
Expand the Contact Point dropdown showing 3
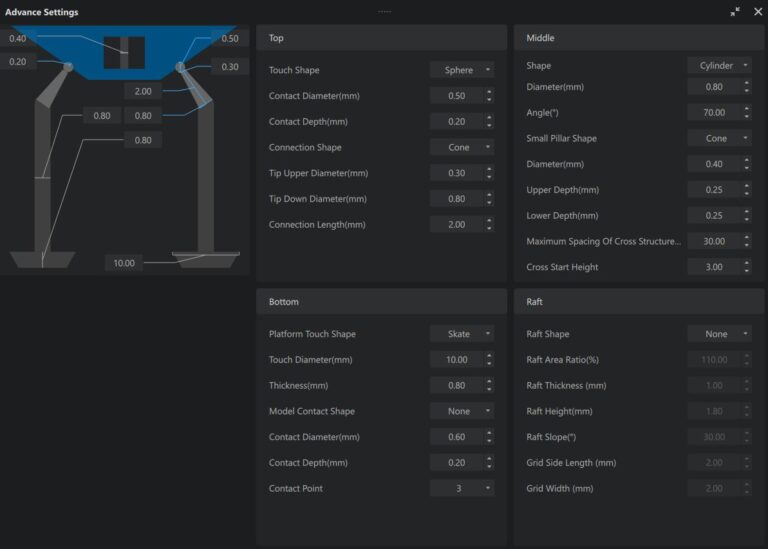pos(462,488)
